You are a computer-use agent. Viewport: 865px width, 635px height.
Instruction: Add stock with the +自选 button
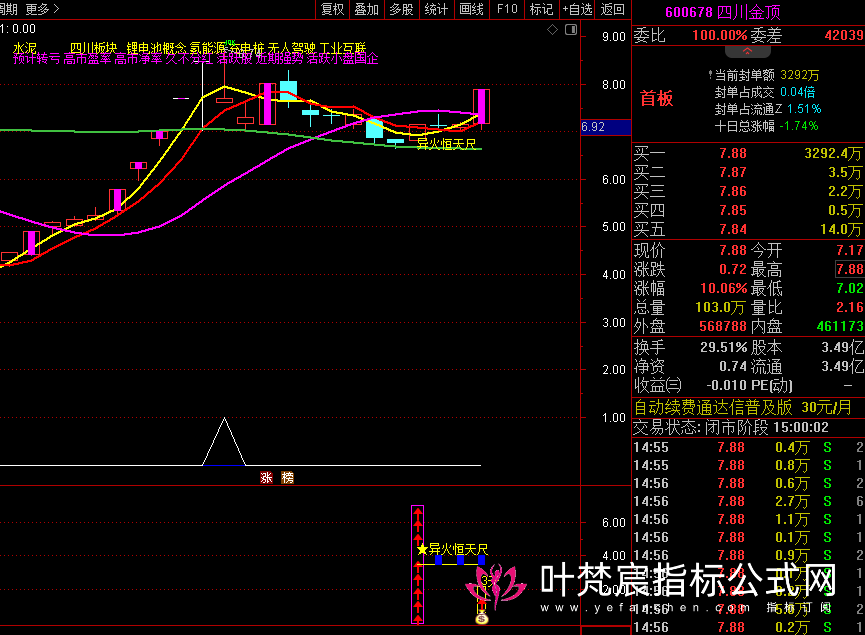pyautogui.click(x=577, y=9)
